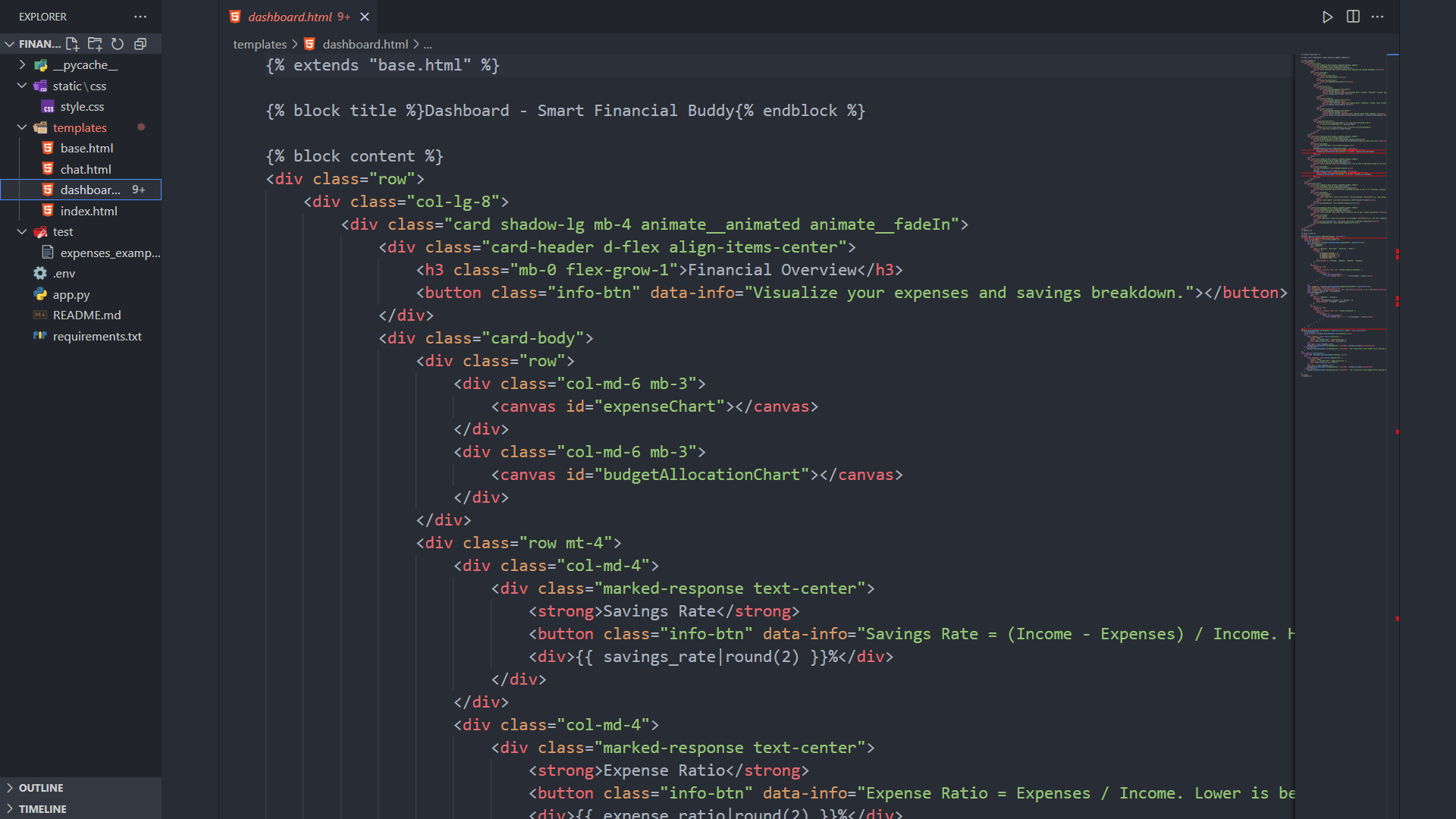Split the editor to the right
Viewport: 1456px width, 819px height.
pyautogui.click(x=1353, y=17)
